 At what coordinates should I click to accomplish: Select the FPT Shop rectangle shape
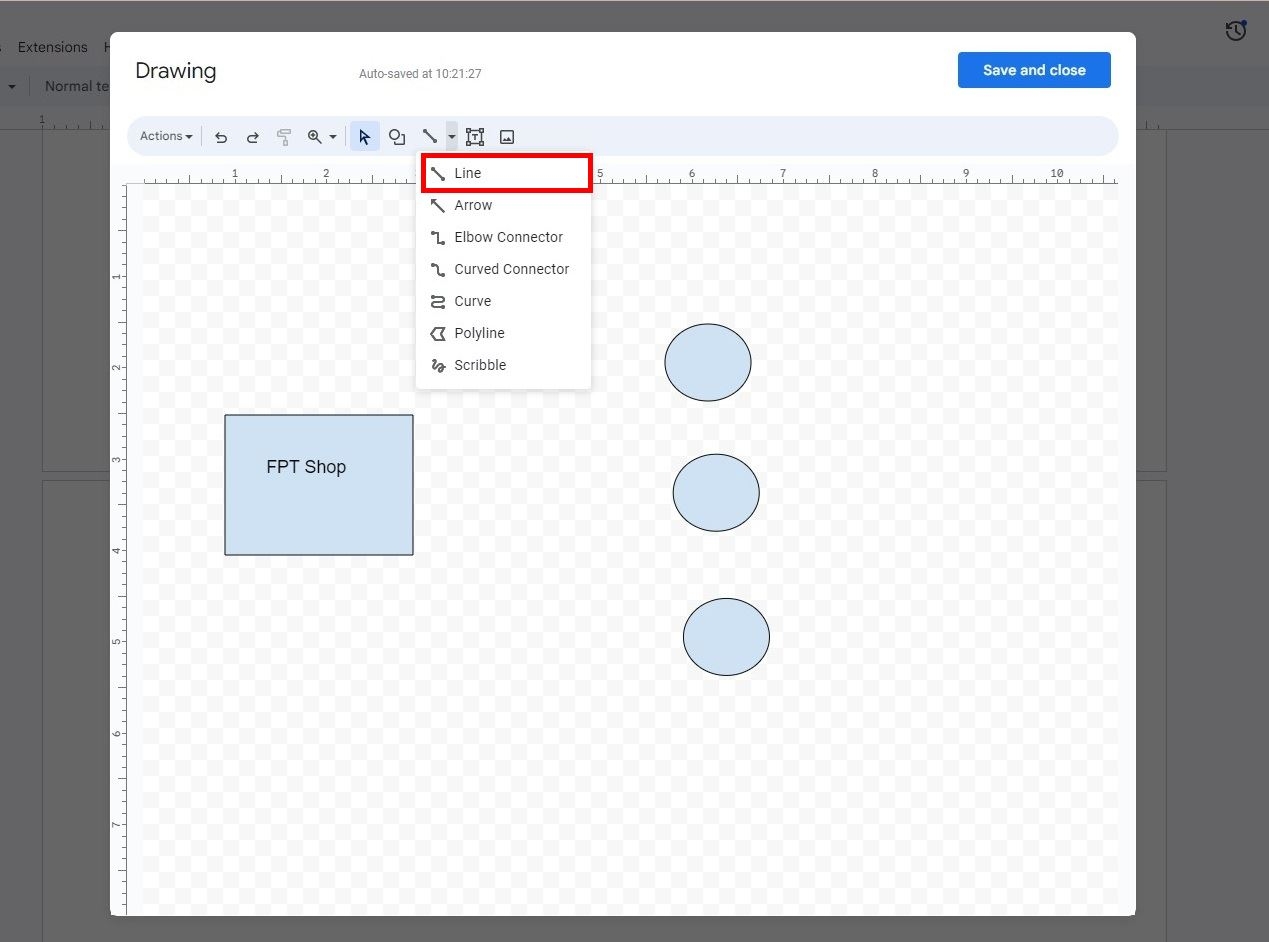tap(319, 485)
